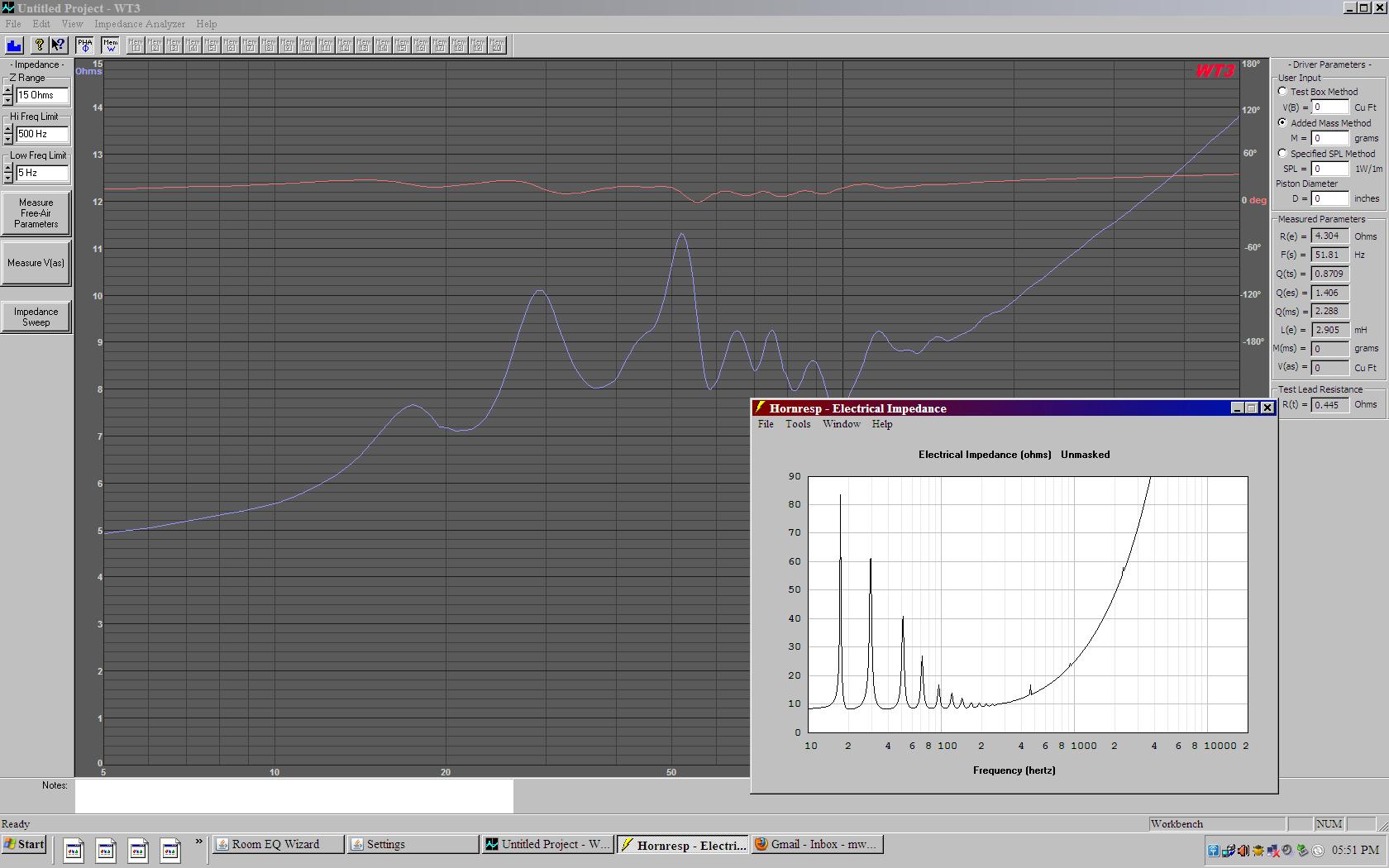Select the Mem 10 memory toolbar button
The height and width of the screenshot is (868, 1389).
[308, 45]
